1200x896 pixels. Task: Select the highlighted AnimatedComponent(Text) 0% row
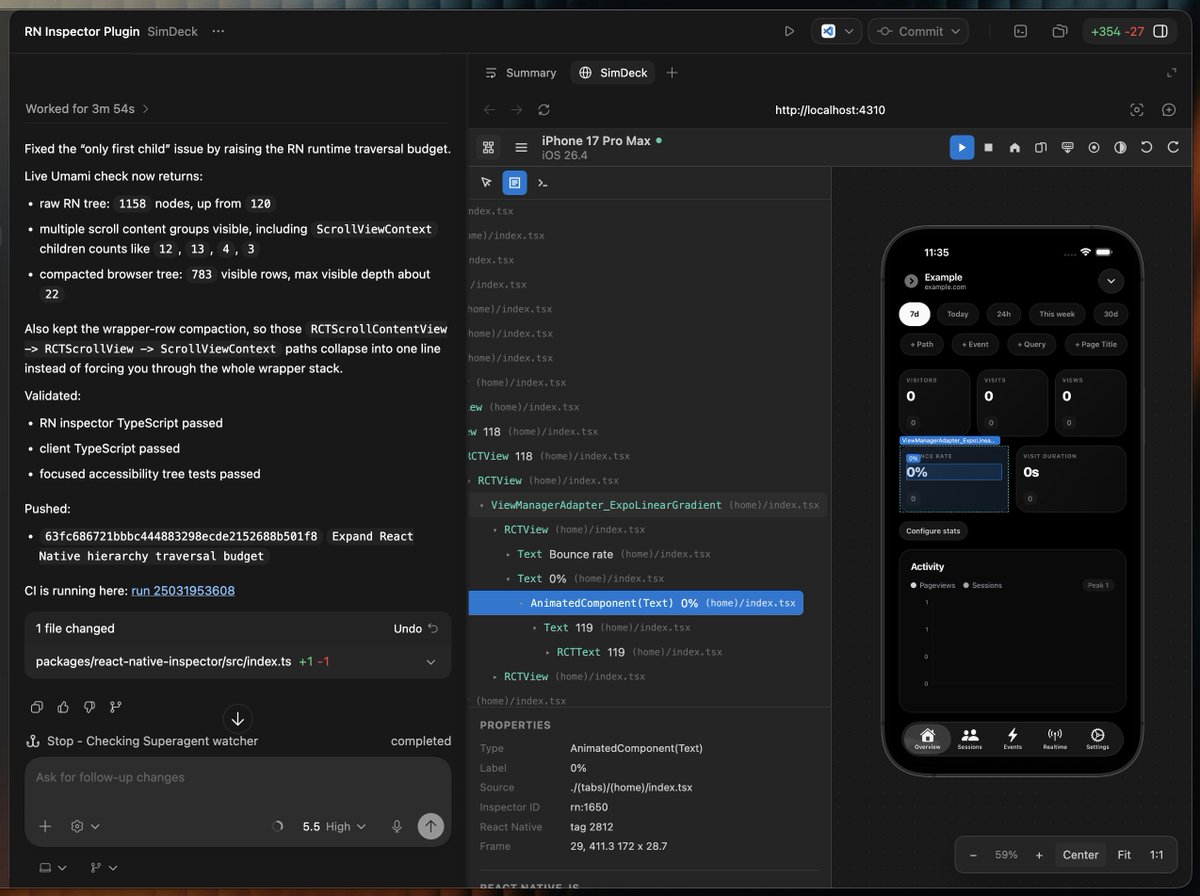636,603
